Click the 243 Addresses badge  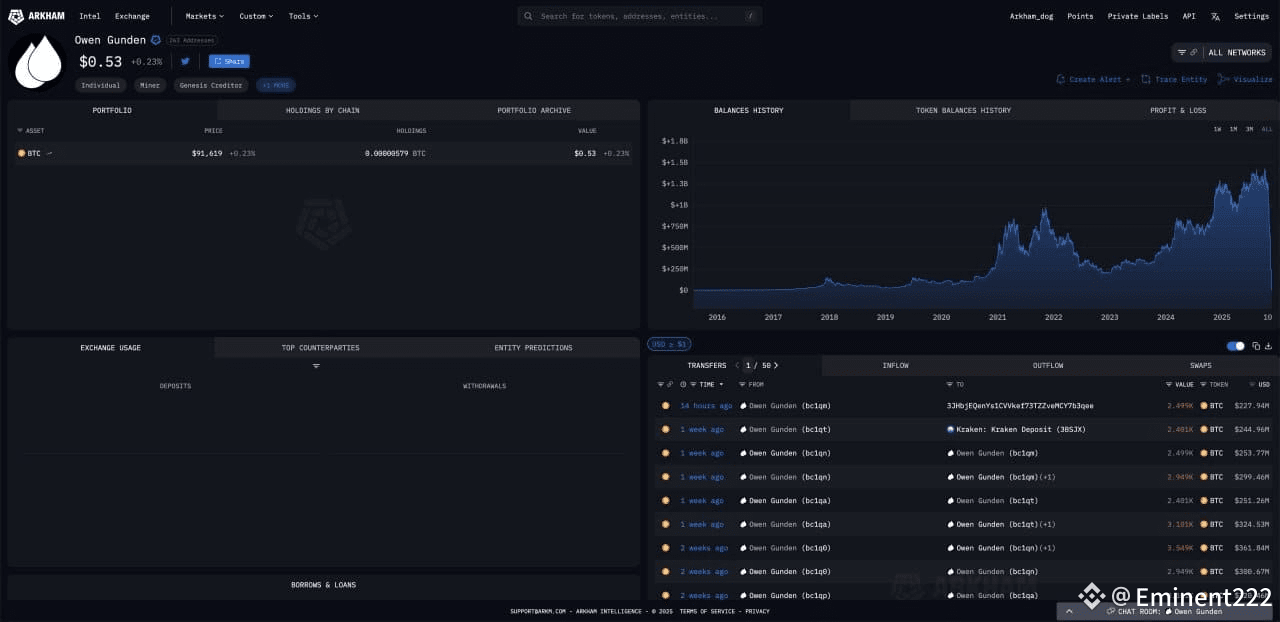pos(192,40)
